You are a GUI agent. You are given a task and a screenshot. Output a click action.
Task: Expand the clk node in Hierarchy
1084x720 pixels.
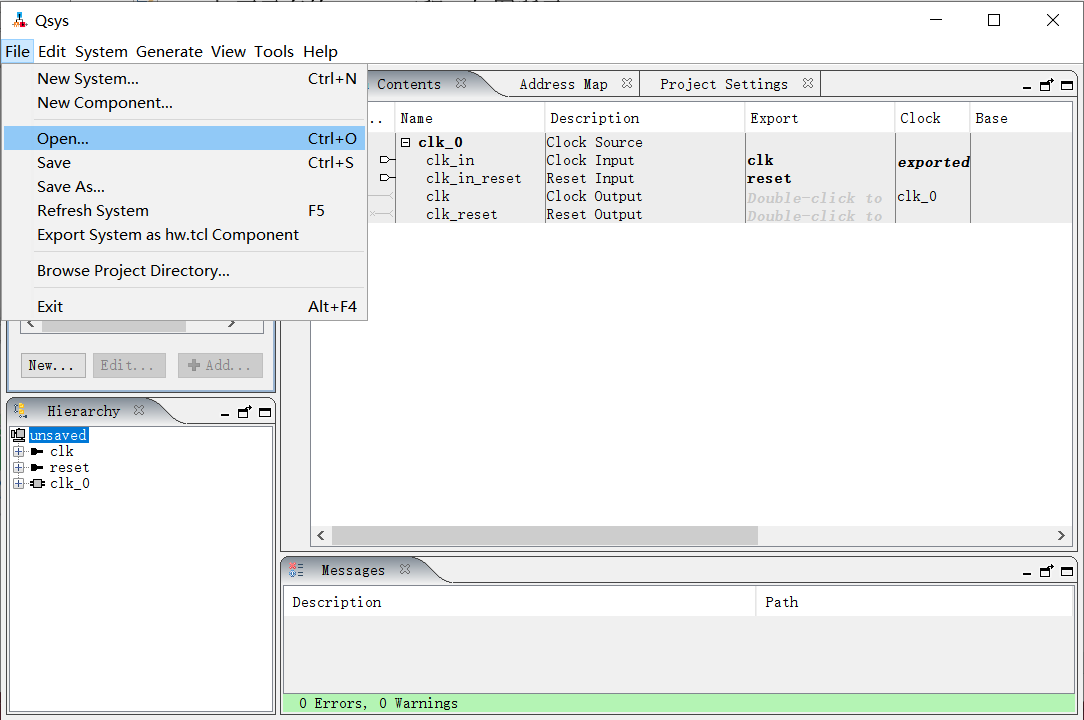tap(18, 452)
